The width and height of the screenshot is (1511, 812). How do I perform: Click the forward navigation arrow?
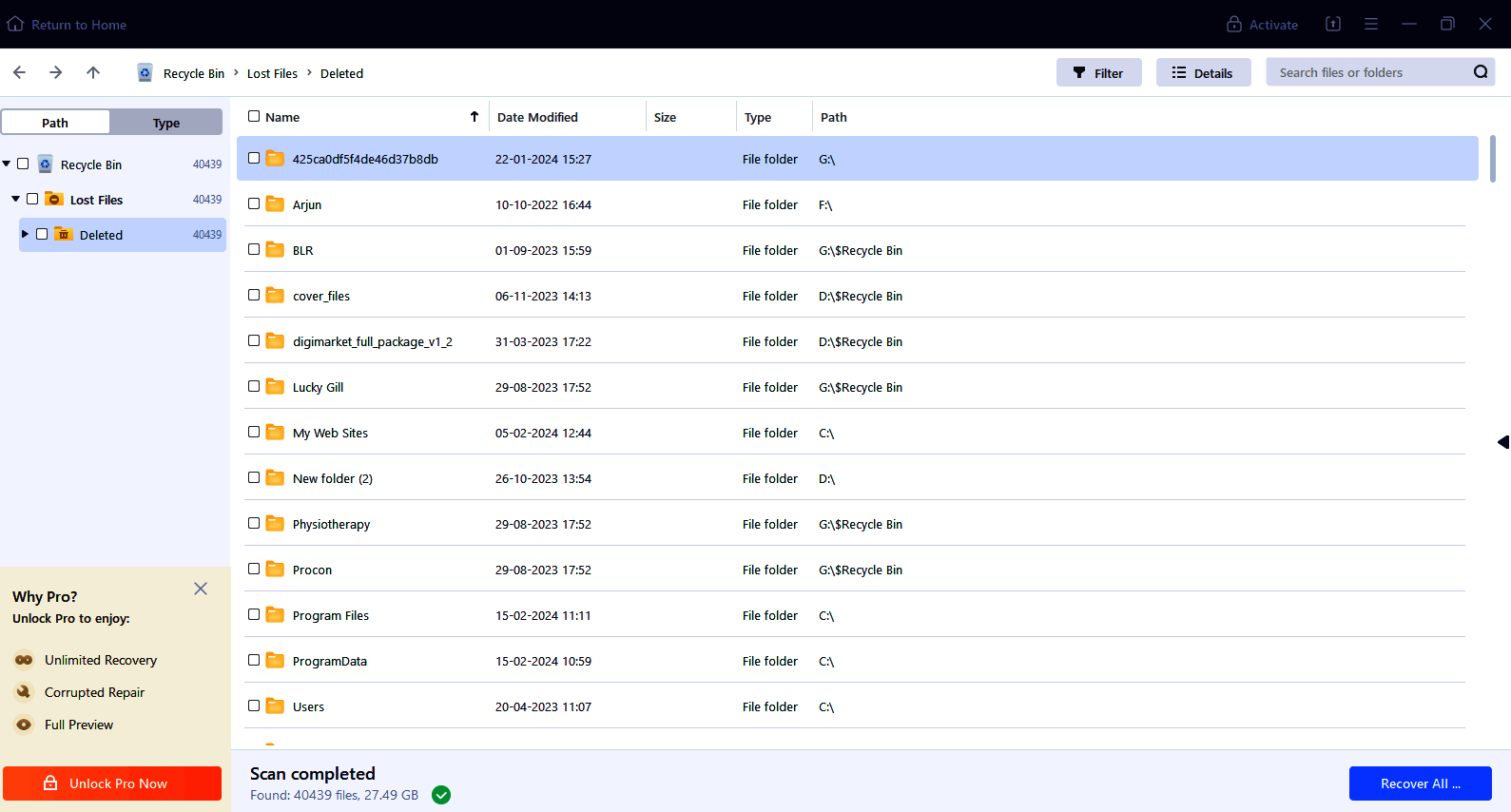(x=56, y=72)
